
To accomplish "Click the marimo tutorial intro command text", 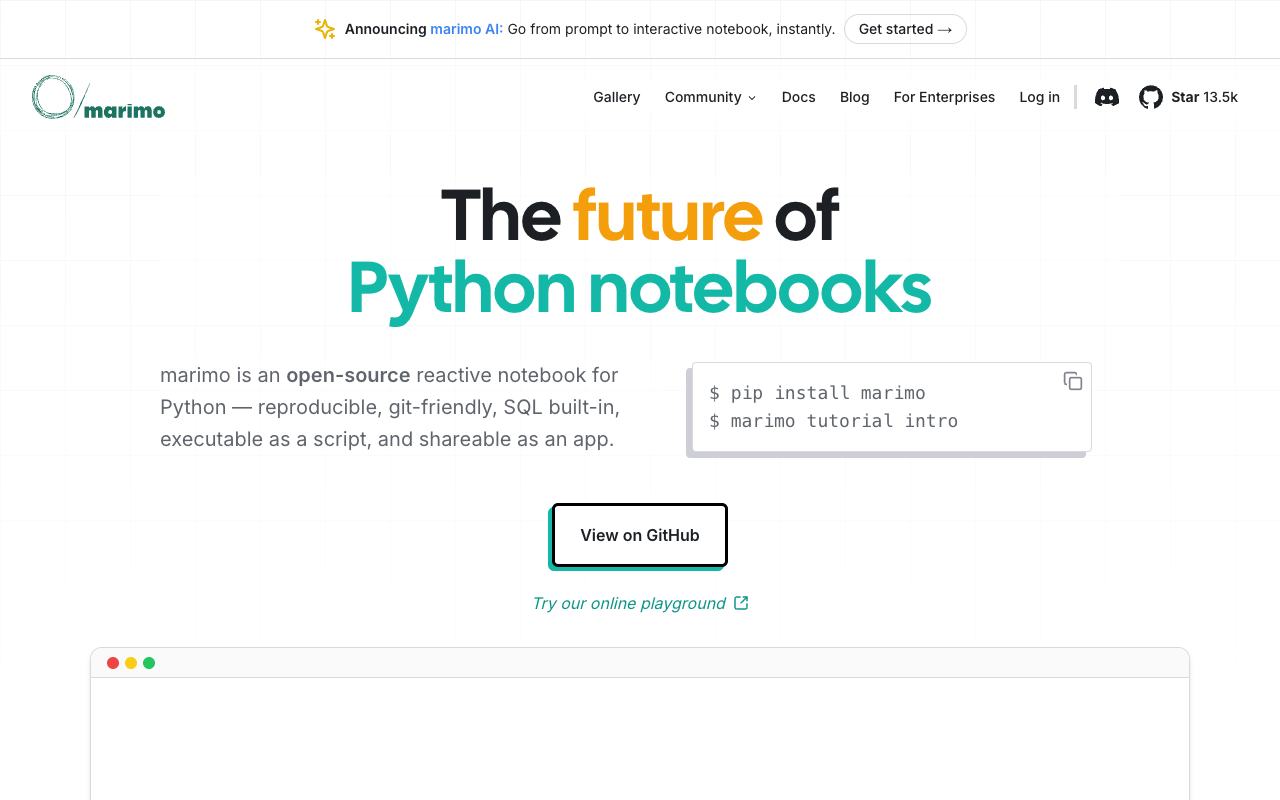I will point(844,421).
